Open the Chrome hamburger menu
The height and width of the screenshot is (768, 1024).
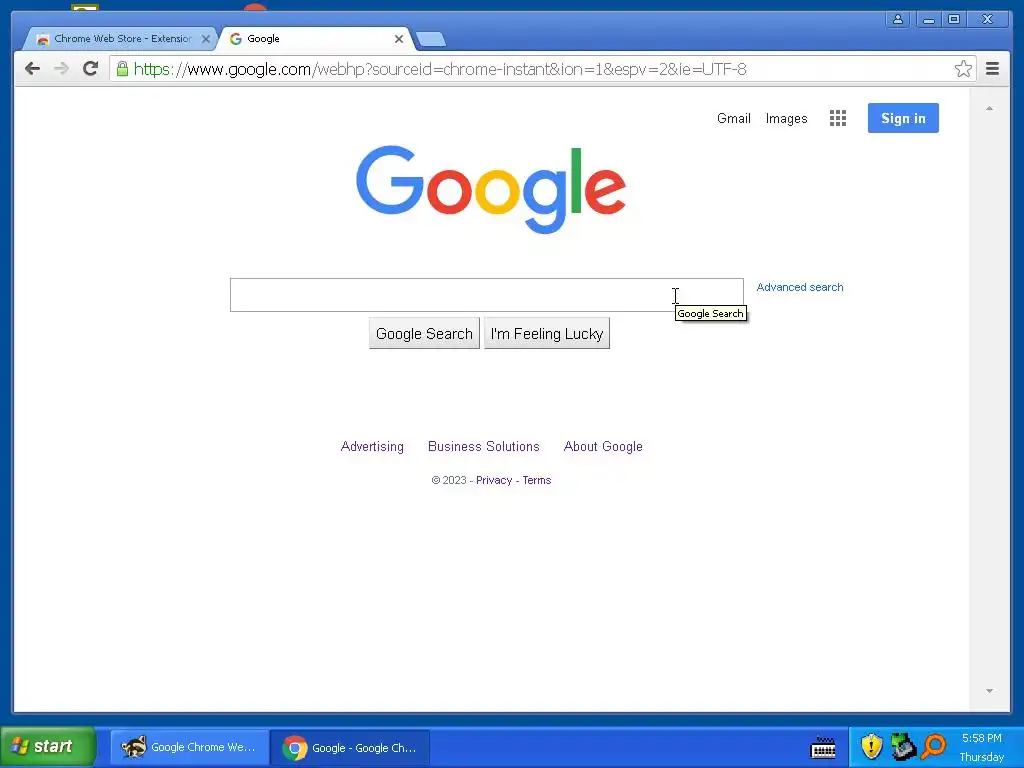click(x=992, y=69)
